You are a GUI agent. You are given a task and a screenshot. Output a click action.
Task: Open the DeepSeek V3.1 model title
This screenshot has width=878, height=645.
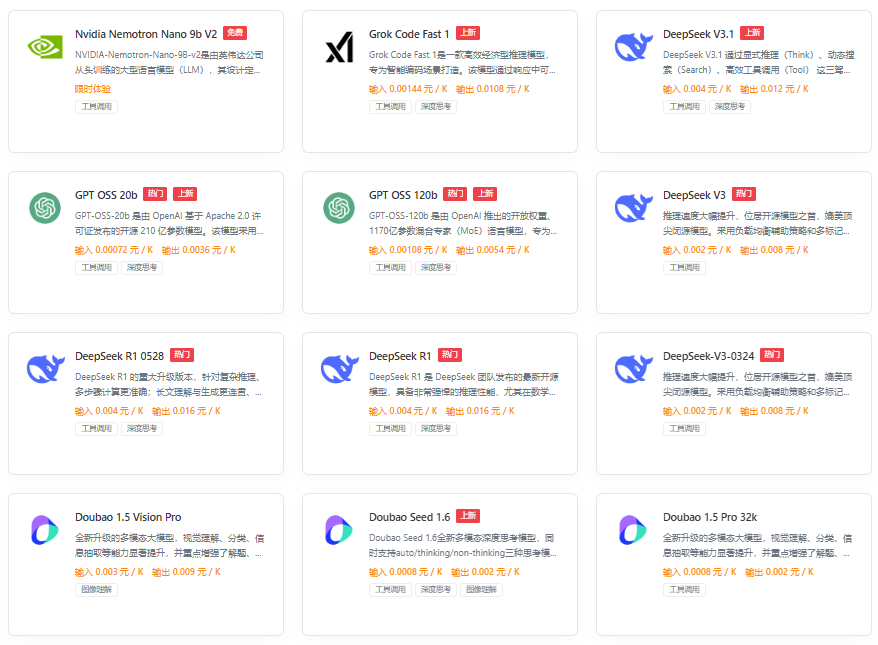click(698, 34)
